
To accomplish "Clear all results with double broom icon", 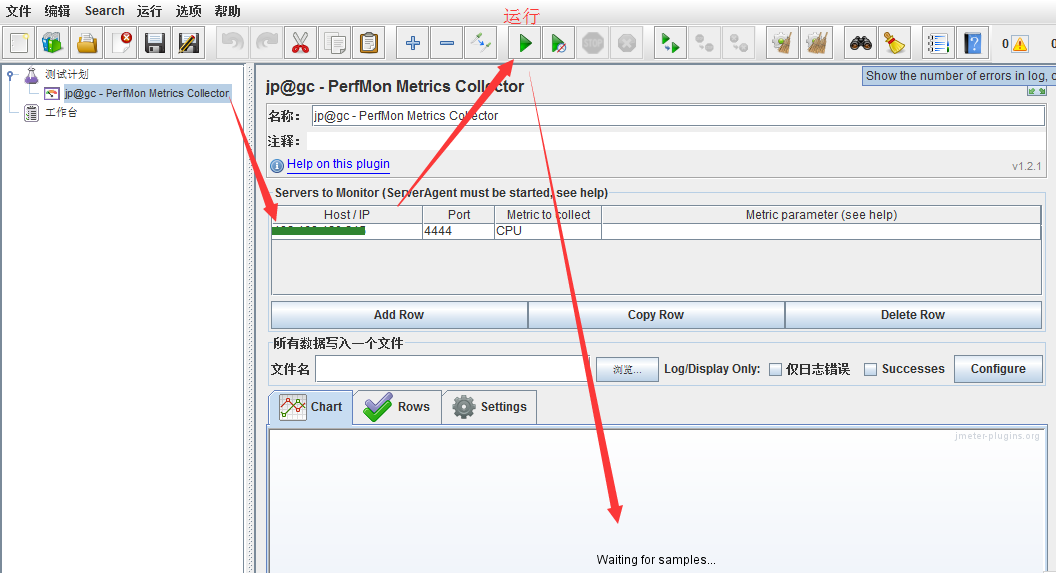I will coord(817,43).
